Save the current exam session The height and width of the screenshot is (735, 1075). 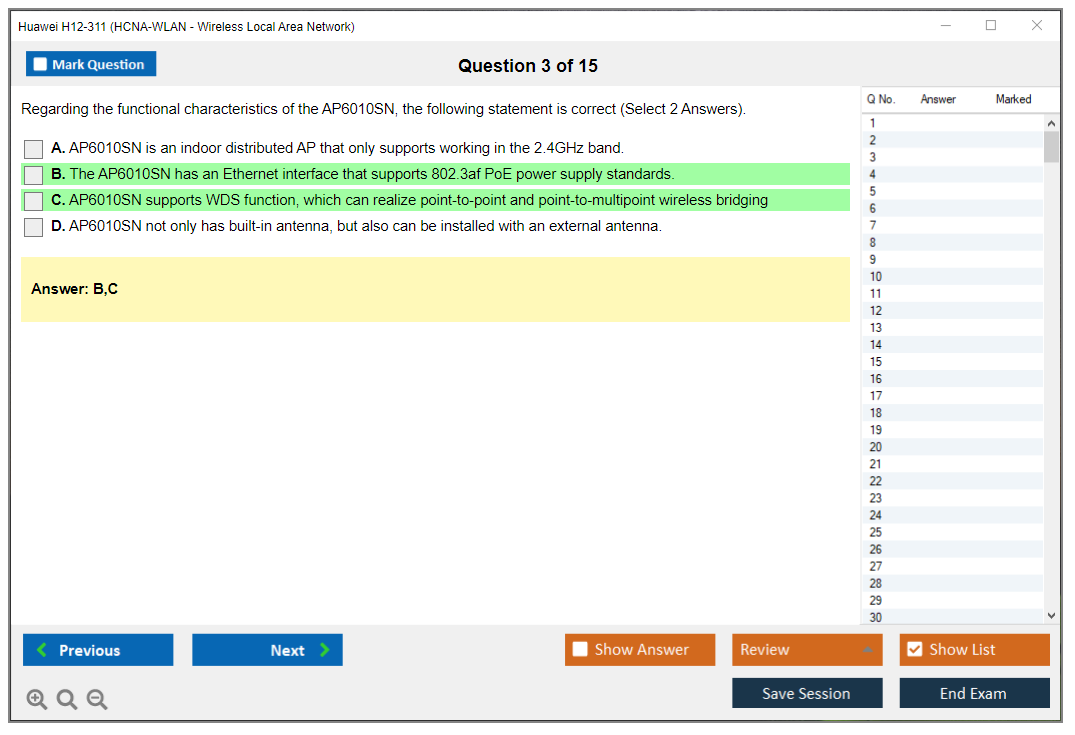(x=807, y=693)
